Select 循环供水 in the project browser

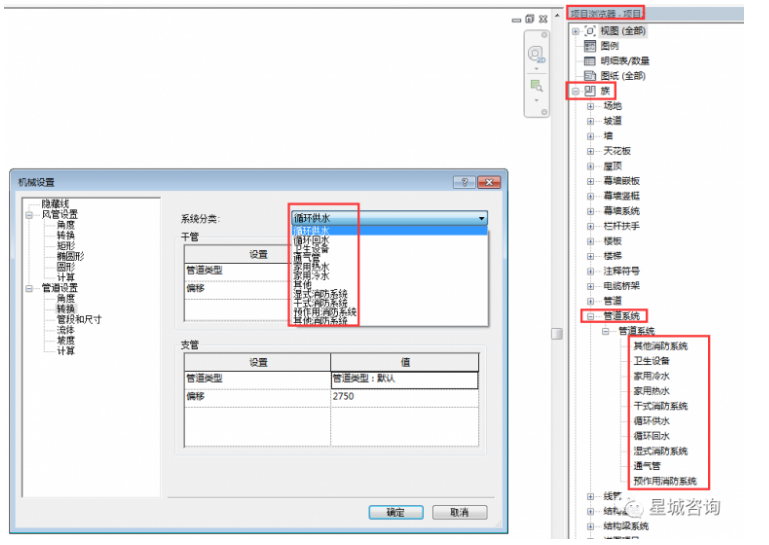(651, 421)
